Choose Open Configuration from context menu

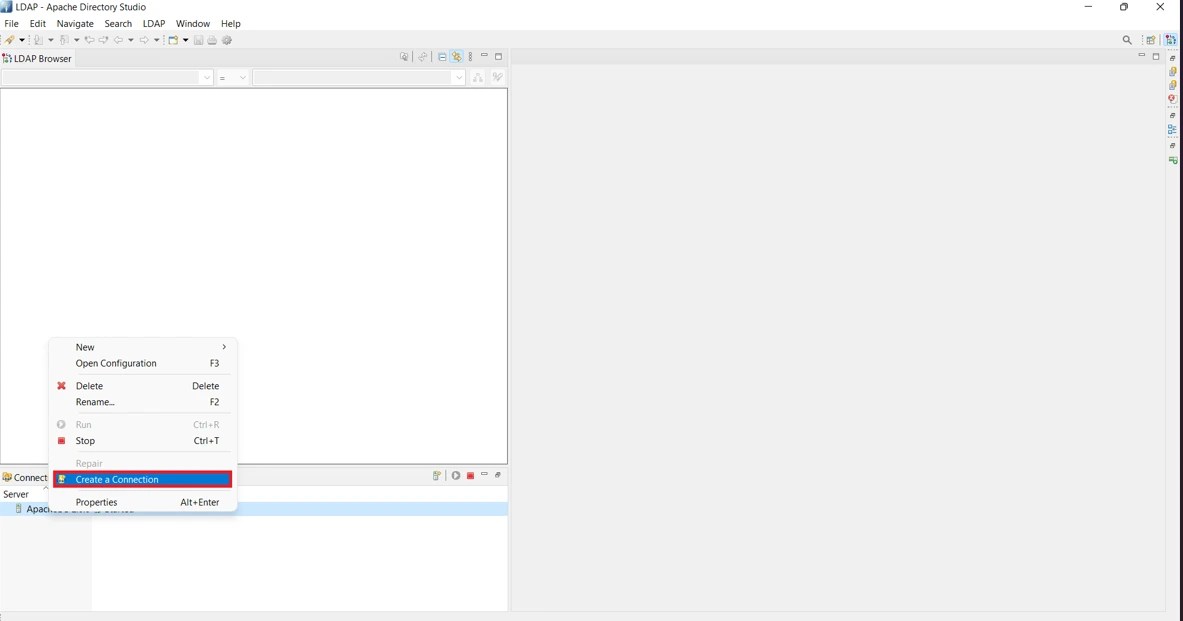point(143,363)
